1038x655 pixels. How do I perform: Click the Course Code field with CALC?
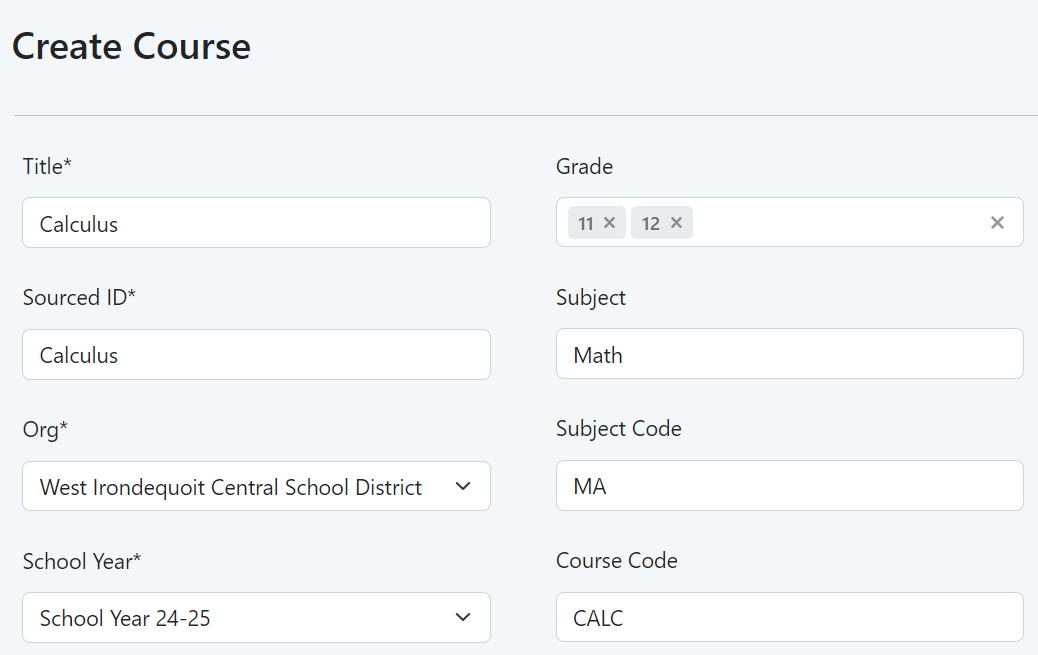[x=789, y=618]
